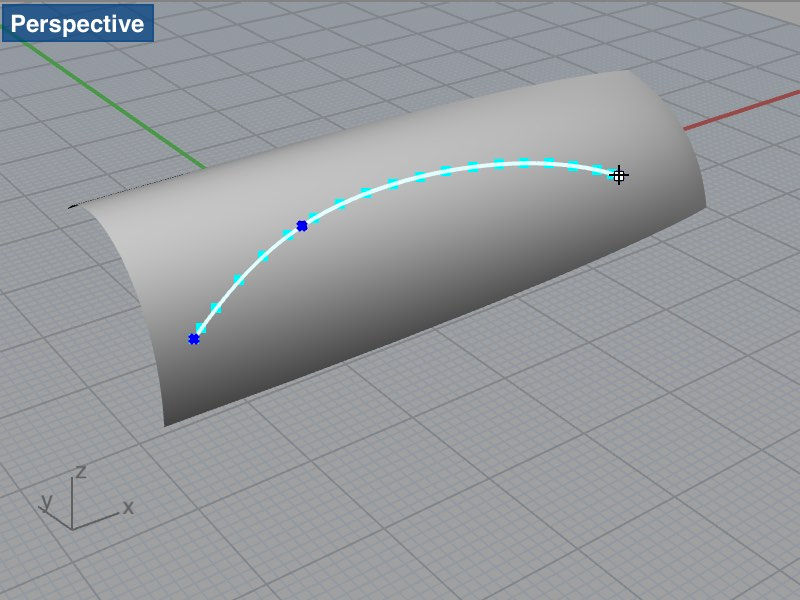The height and width of the screenshot is (600, 800).
Task: Click the y label on the axis icon
Action: [46, 501]
